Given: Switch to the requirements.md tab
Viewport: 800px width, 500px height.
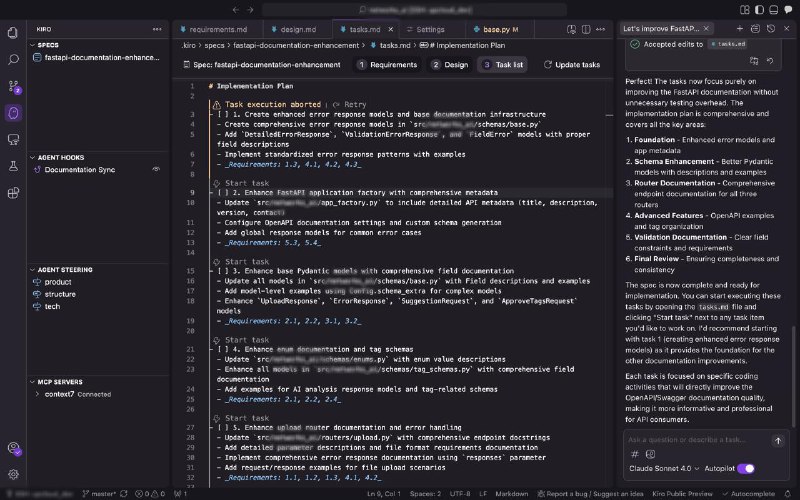Looking at the screenshot, I should (218, 30).
